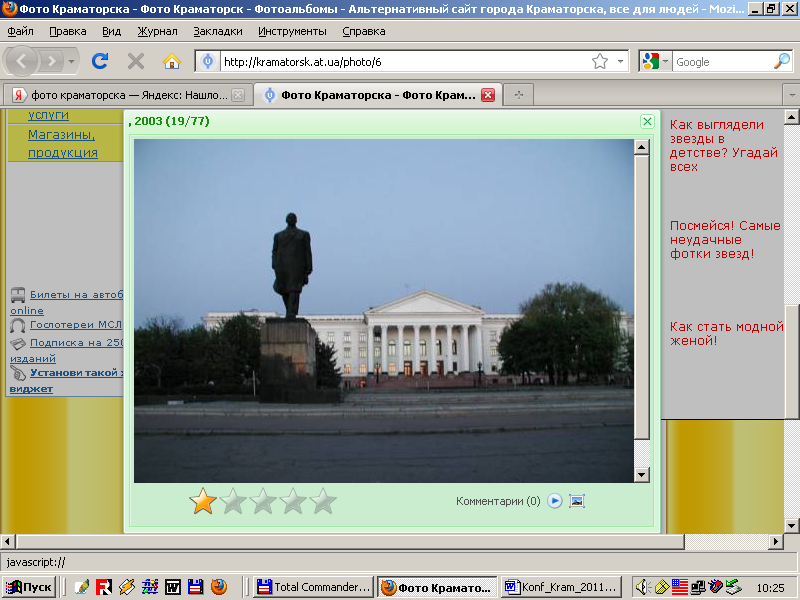
Task: Rate the photo two stars
Action: [x=233, y=501]
